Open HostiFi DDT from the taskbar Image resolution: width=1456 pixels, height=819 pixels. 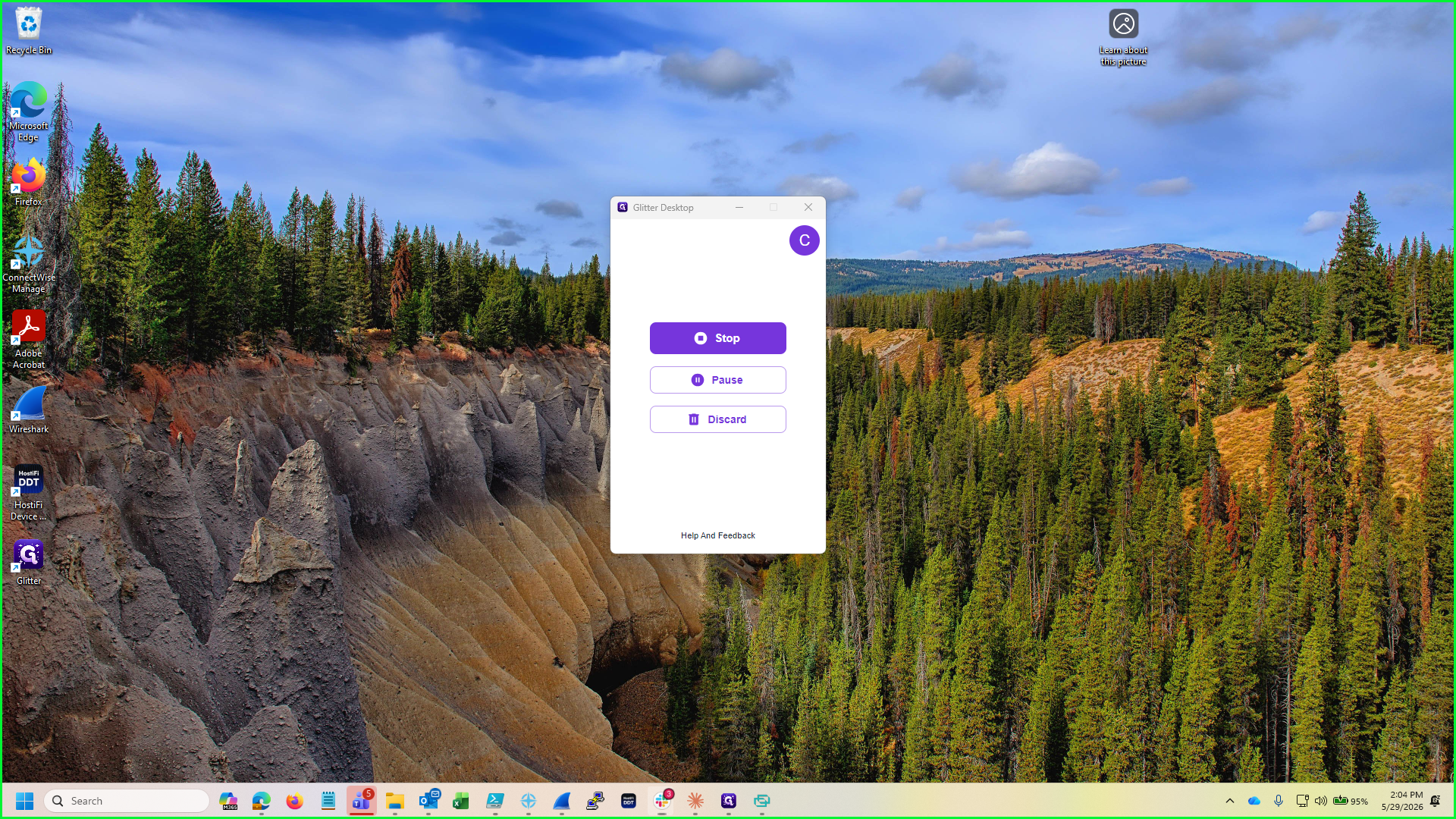pos(629,801)
